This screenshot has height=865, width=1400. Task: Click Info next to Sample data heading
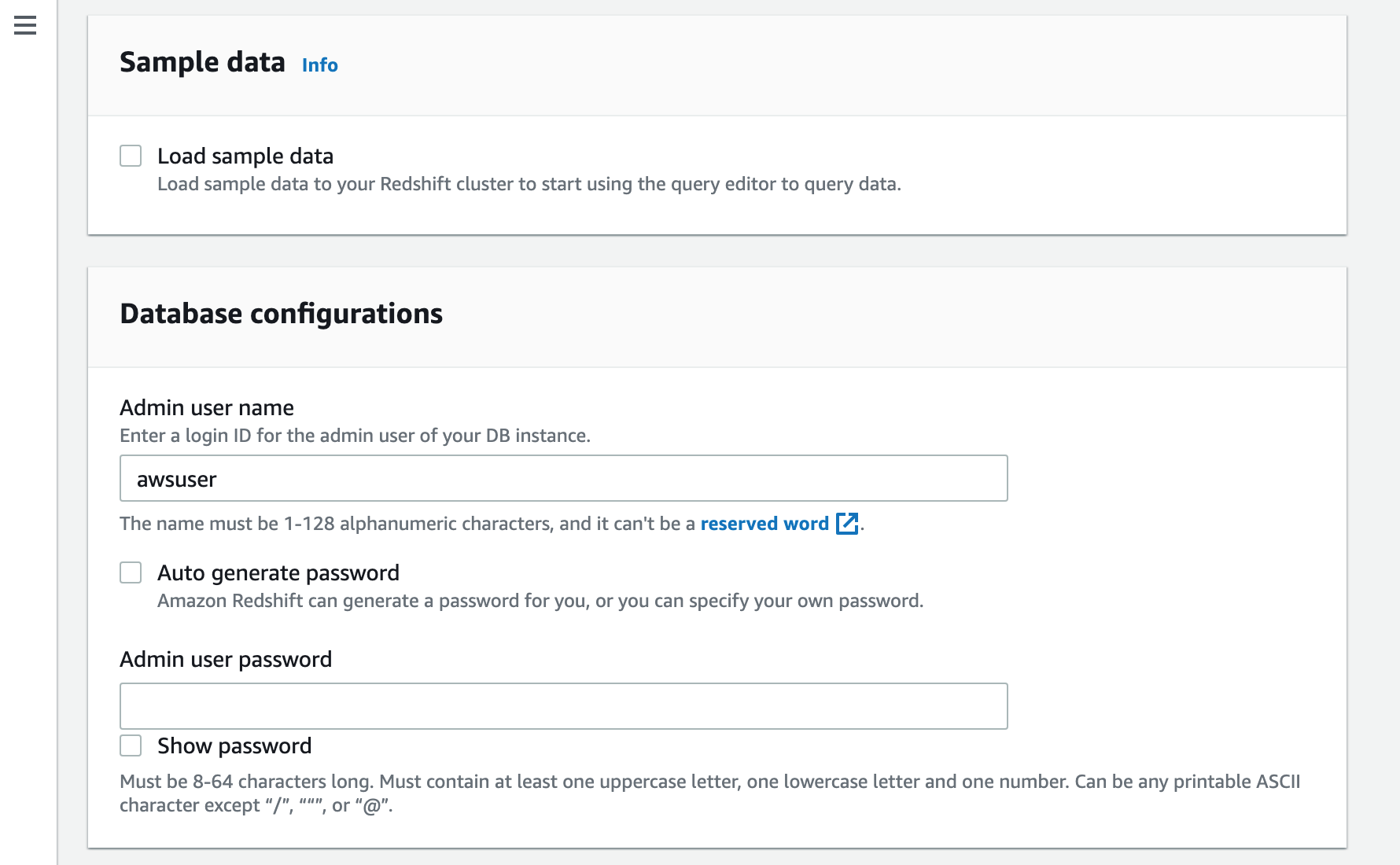[319, 64]
